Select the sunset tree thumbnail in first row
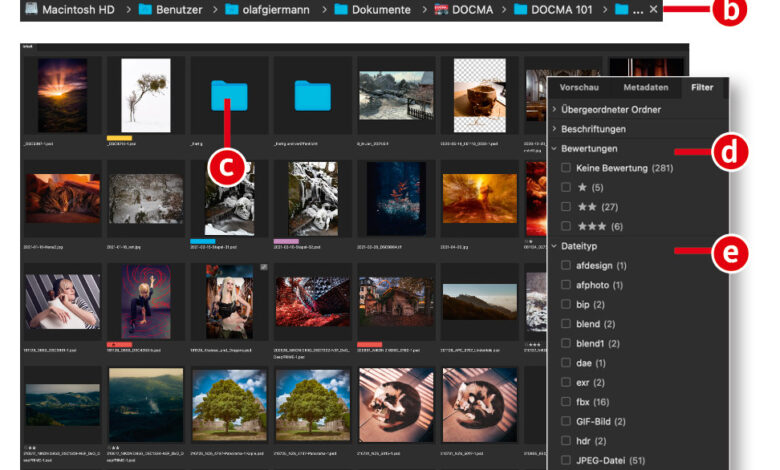The width and height of the screenshot is (780, 470). click(x=62, y=95)
